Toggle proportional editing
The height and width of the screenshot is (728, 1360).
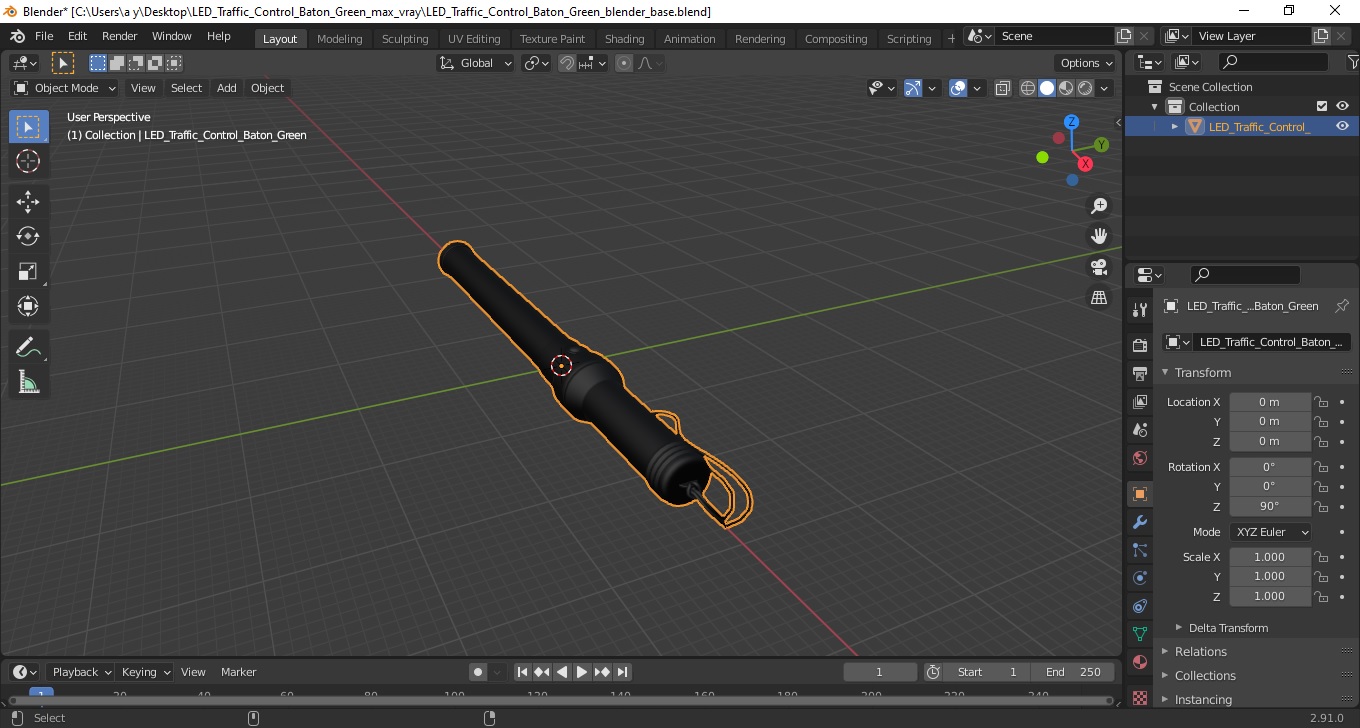[x=624, y=63]
